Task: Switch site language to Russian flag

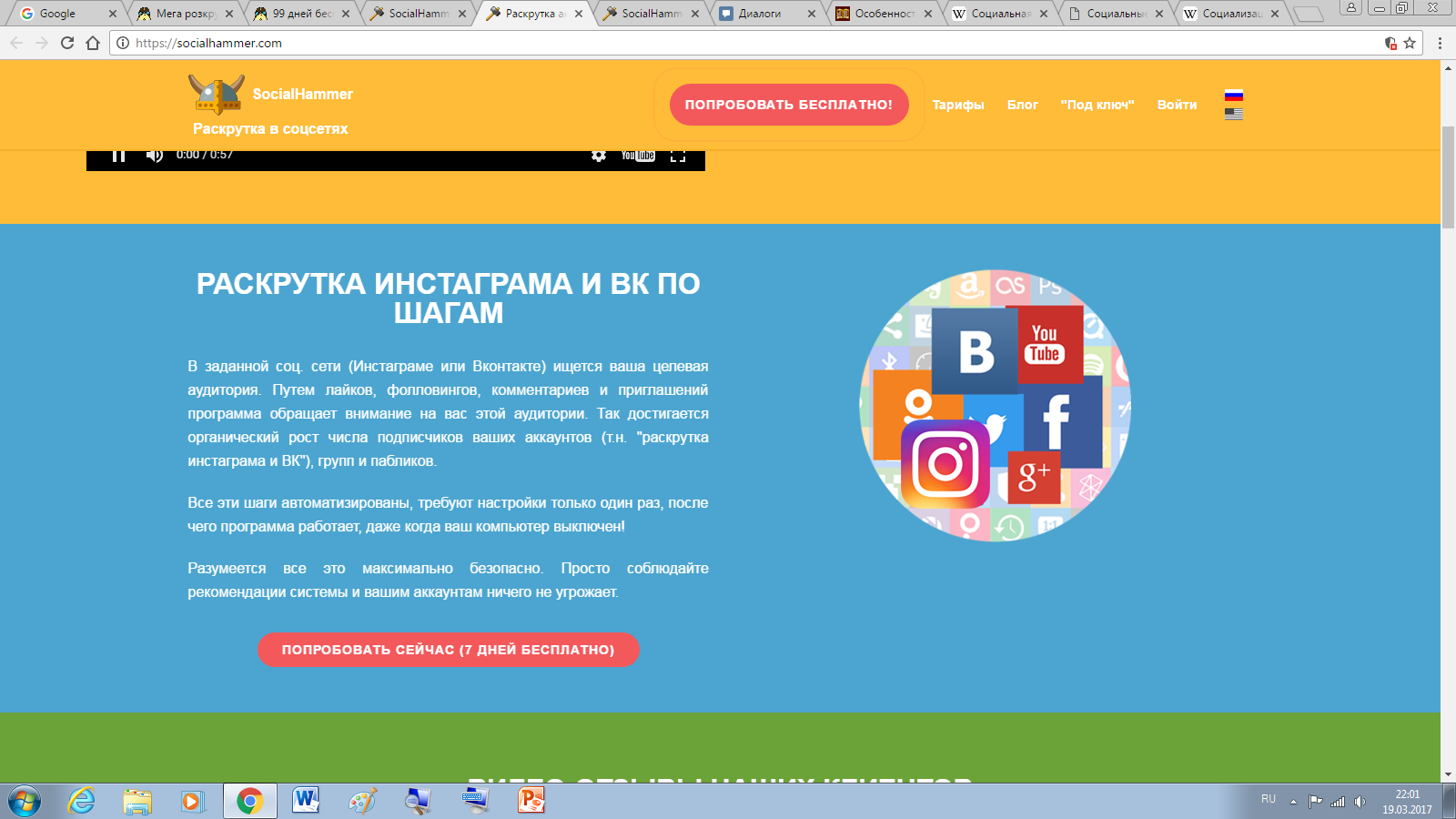Action: [x=1234, y=96]
